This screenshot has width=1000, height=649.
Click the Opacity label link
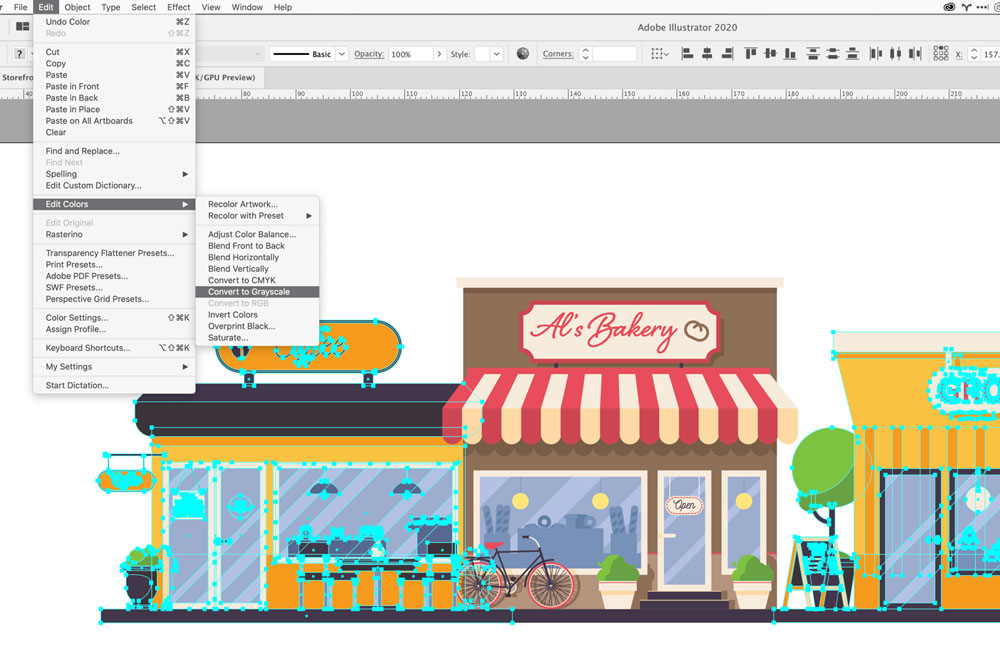369,54
